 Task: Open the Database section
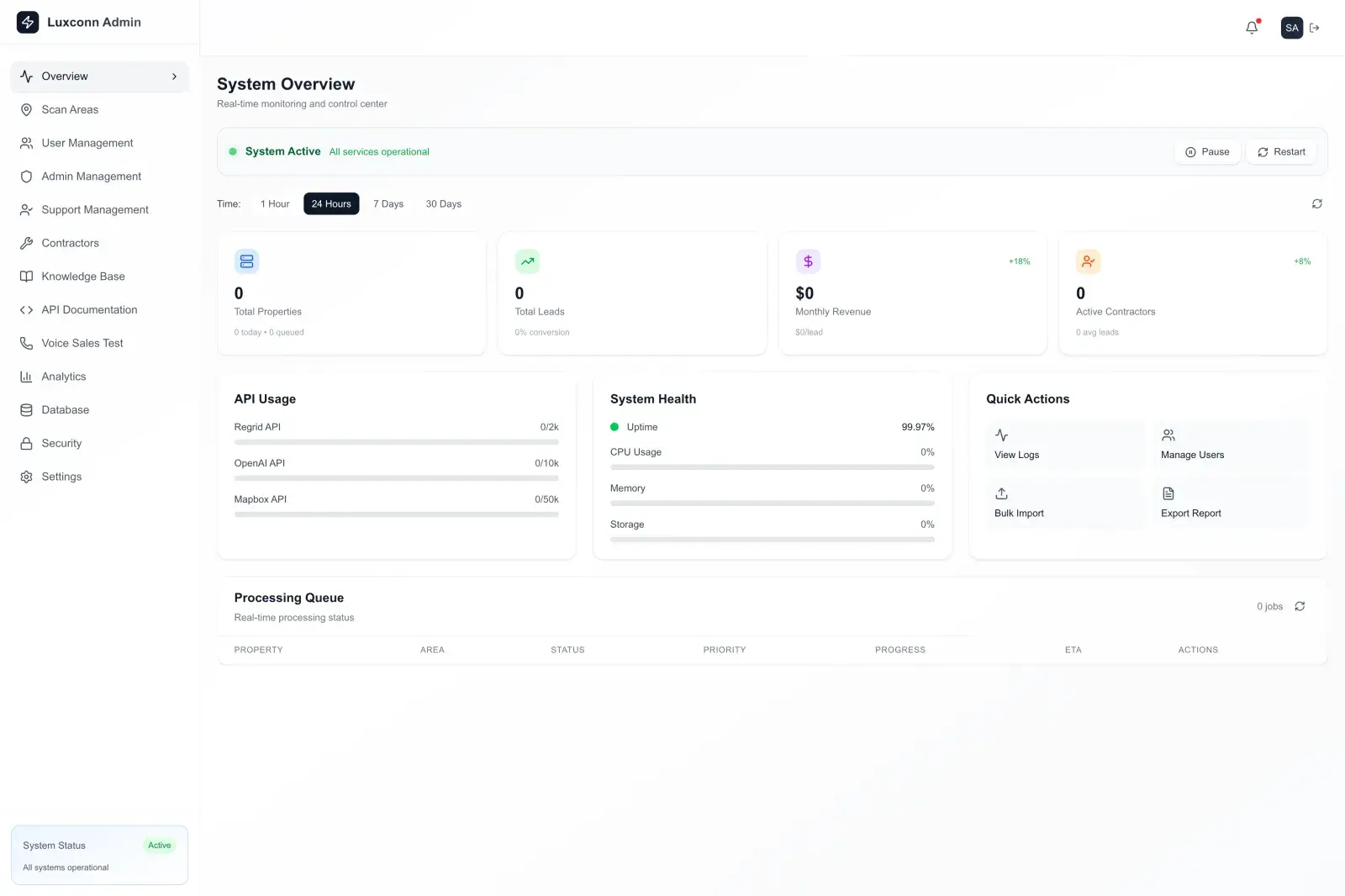99,410
